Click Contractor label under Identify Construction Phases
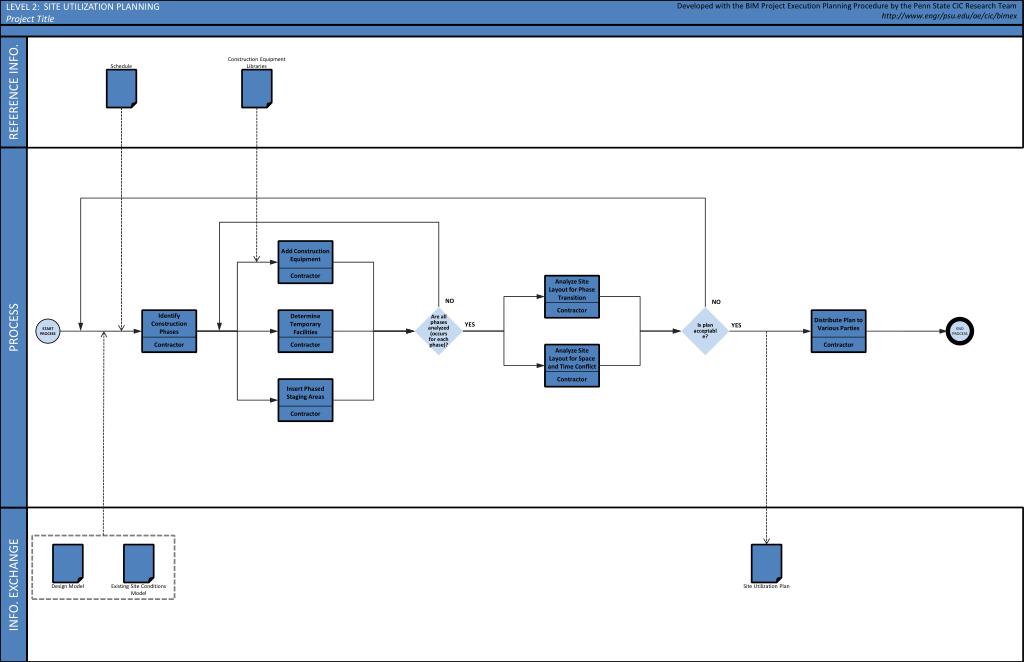The image size is (1024, 662). click(x=169, y=345)
